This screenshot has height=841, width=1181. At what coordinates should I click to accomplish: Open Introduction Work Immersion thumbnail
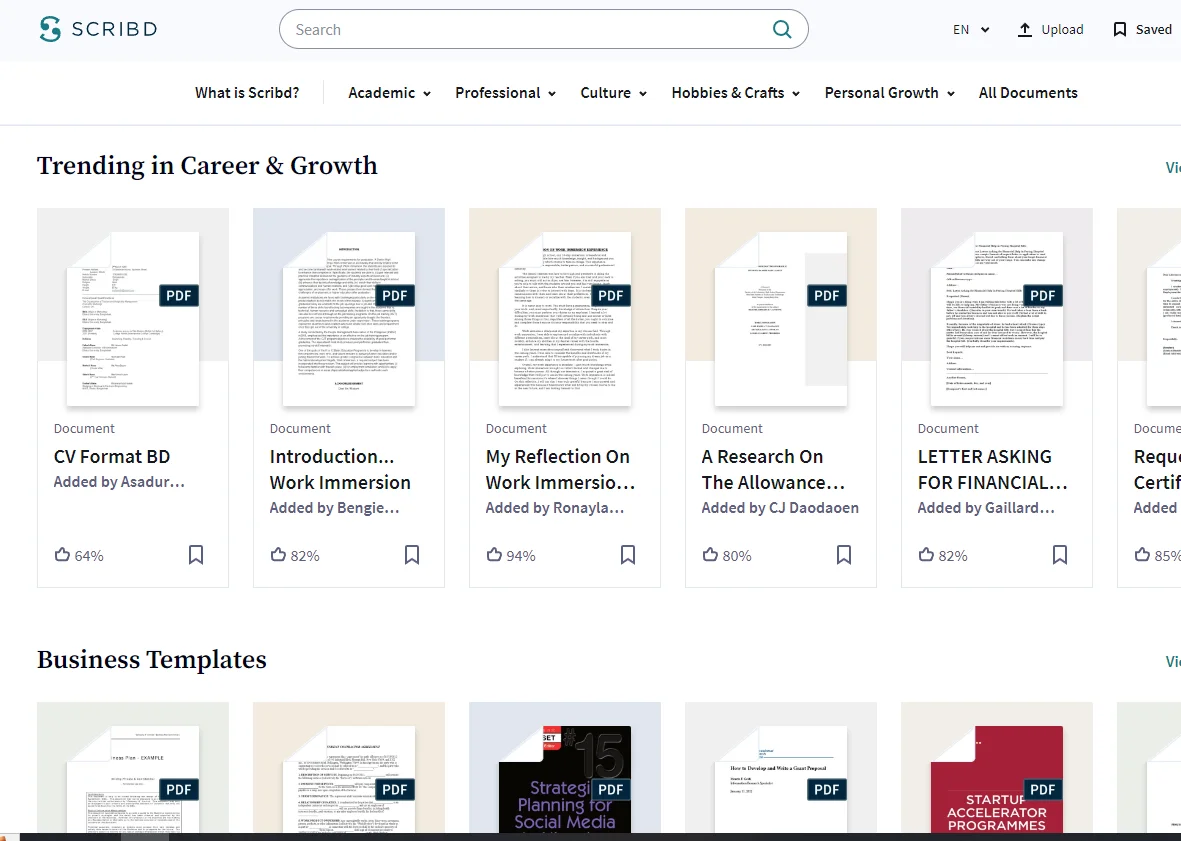pos(349,318)
